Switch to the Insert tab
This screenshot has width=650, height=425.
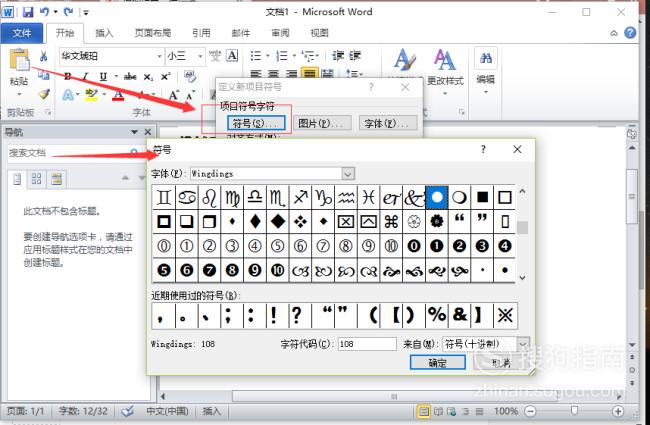click(104, 33)
